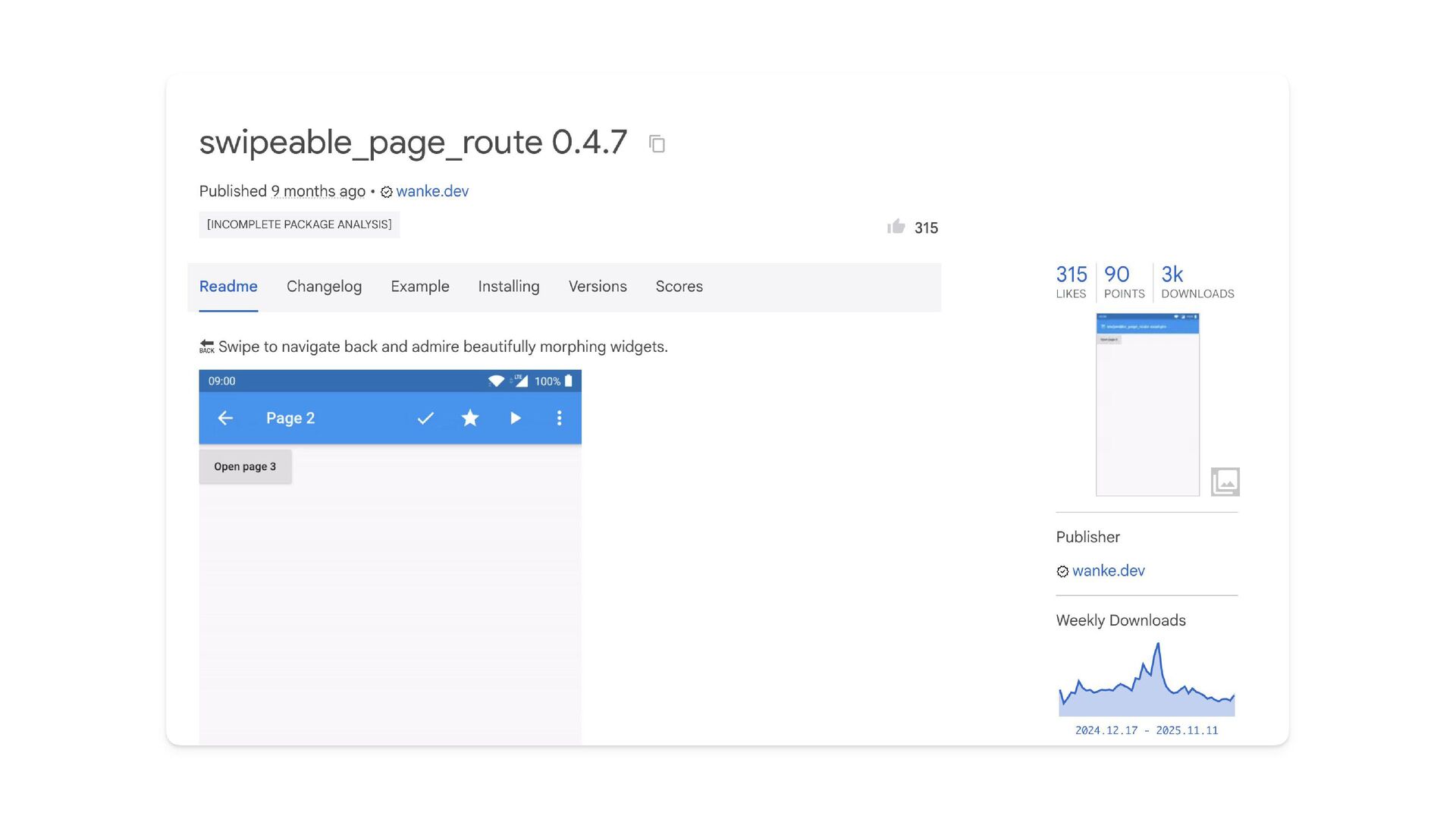This screenshot has width=1456, height=819.
Task: Click the package screenshot thumbnail
Action: point(1147,405)
